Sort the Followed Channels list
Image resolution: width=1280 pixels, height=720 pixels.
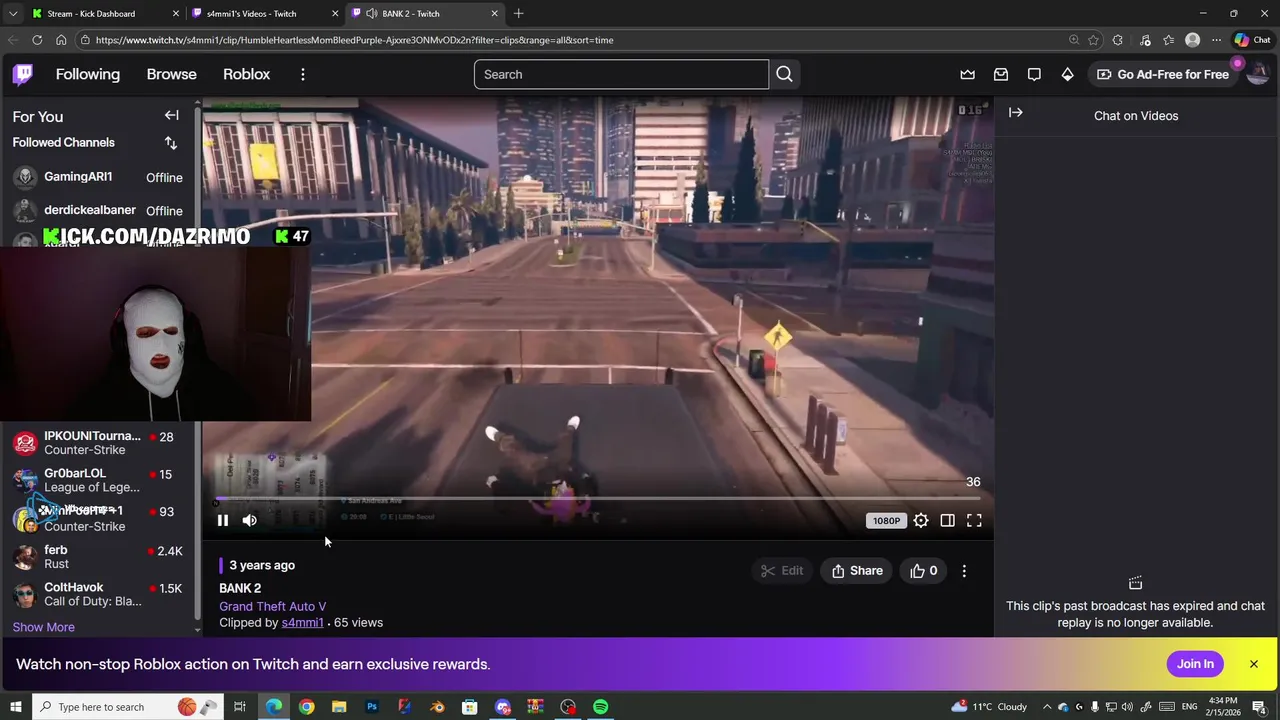click(x=170, y=143)
